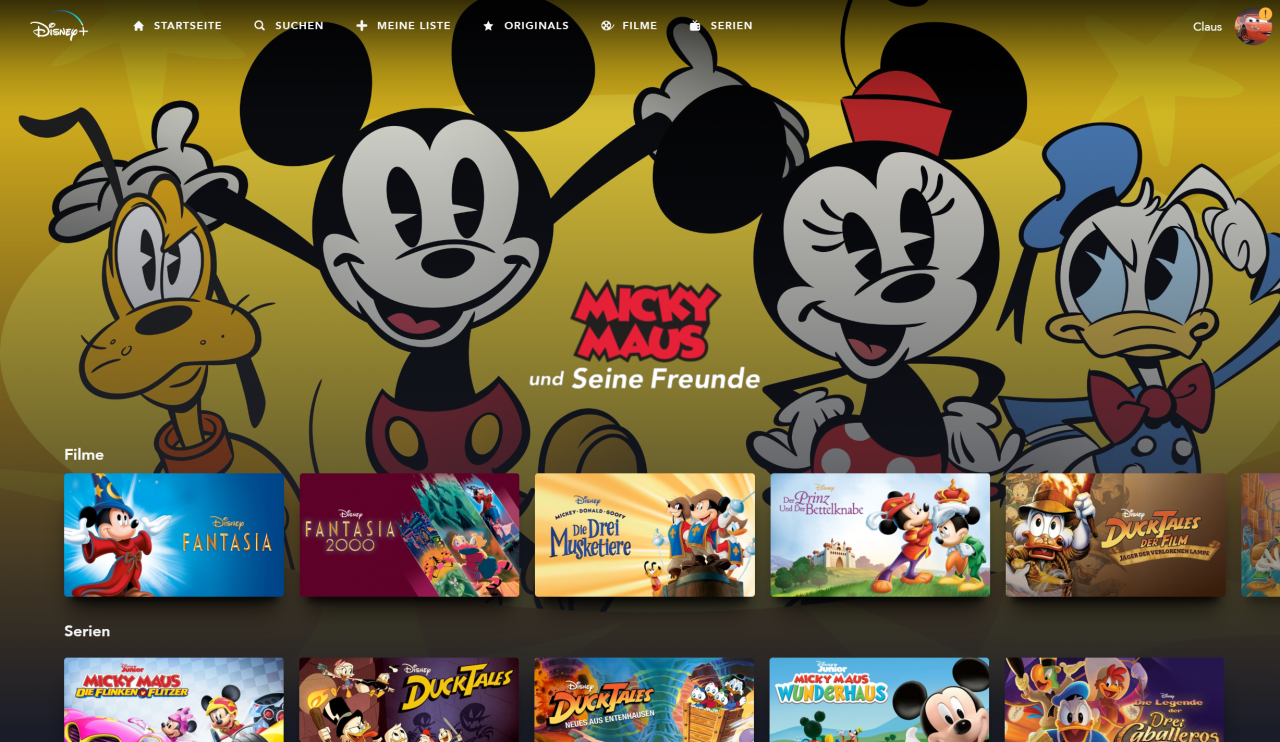This screenshot has height=742, width=1280.
Task: Open Der Prinz und der Bettelknabe tile
Action: pyautogui.click(x=880, y=535)
